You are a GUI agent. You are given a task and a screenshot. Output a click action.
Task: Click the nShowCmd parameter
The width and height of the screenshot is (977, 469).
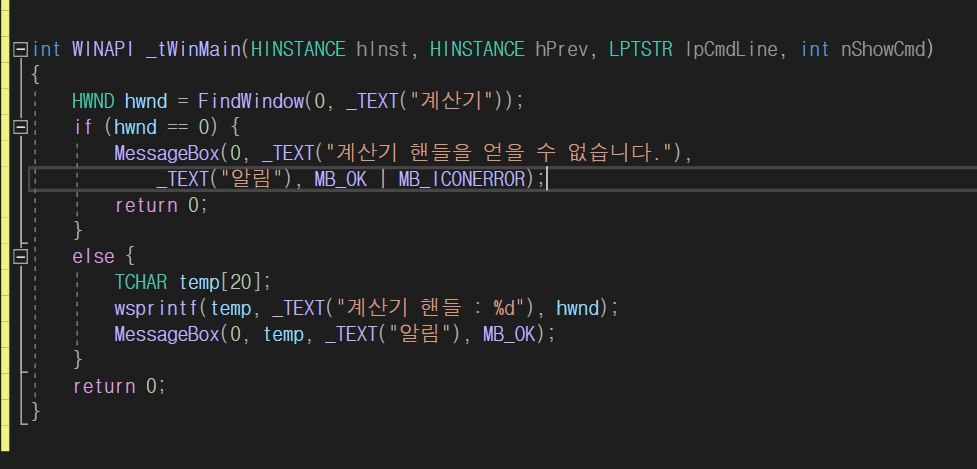click(x=882, y=49)
